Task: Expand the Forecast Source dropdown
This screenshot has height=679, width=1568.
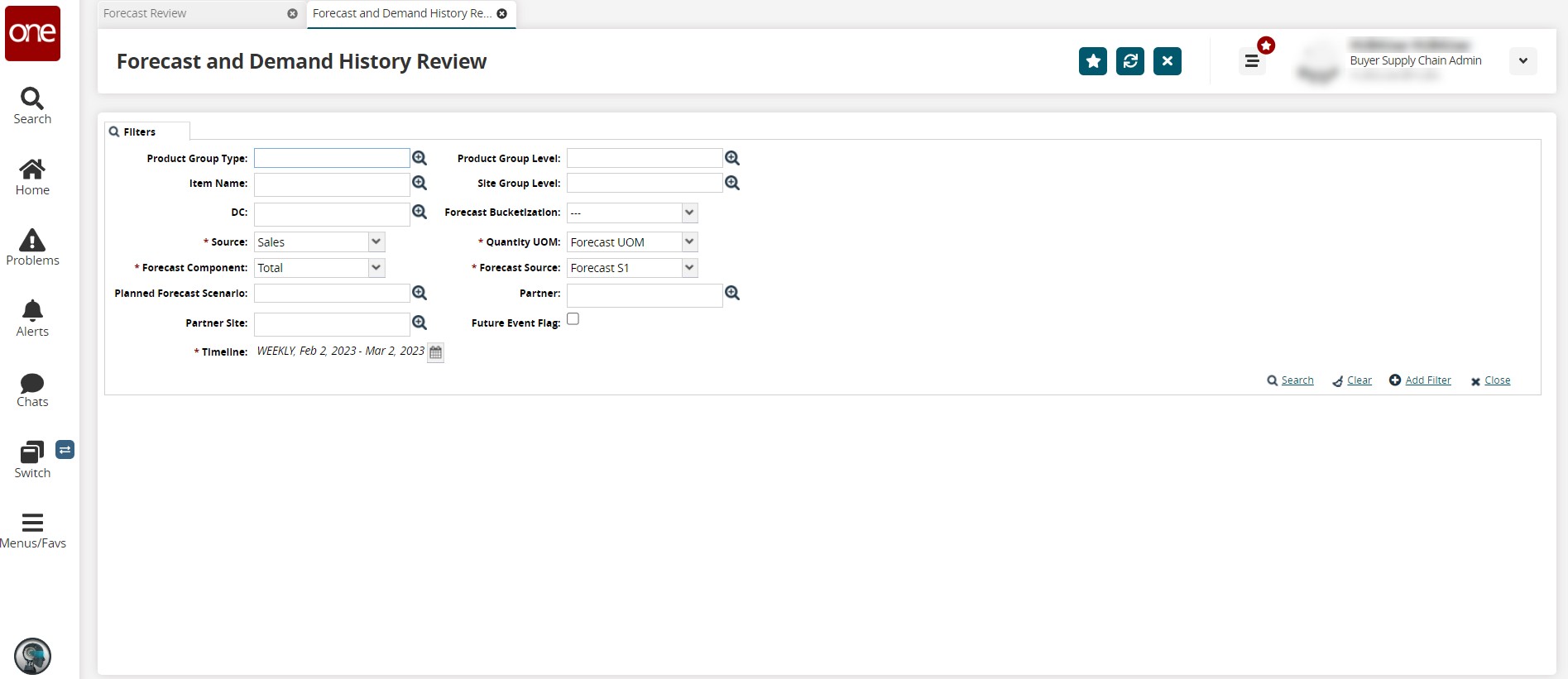Action: pos(689,267)
